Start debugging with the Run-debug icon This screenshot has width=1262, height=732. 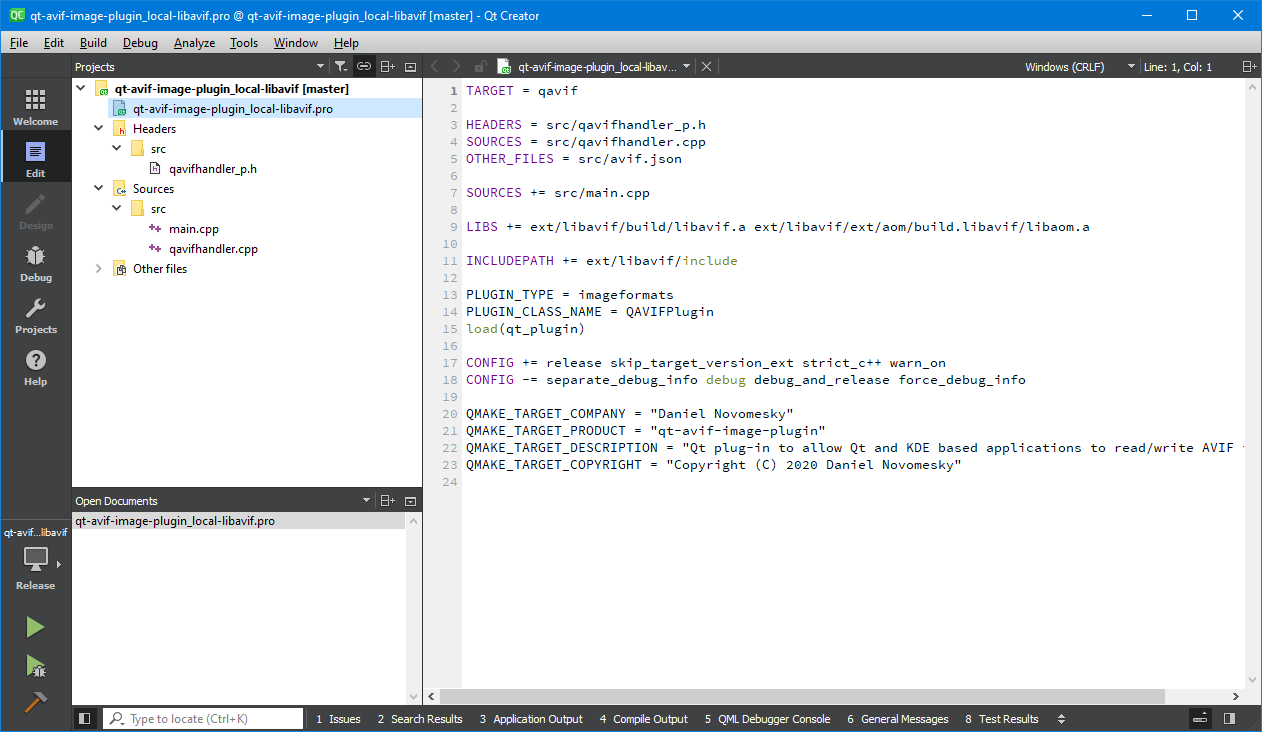click(x=35, y=665)
